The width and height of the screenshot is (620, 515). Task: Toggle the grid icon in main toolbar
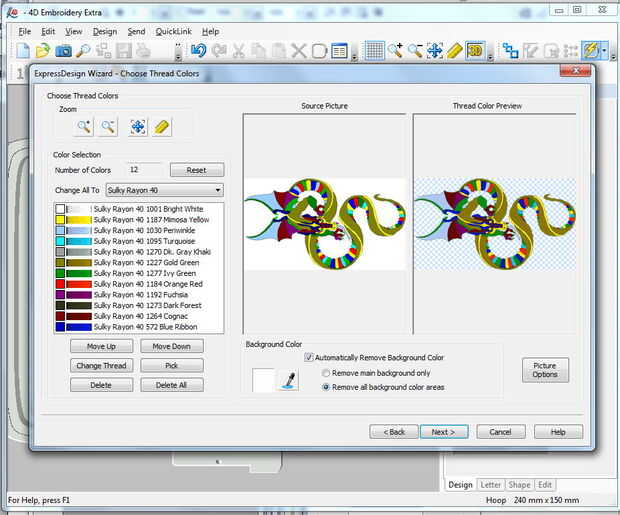tap(374, 51)
